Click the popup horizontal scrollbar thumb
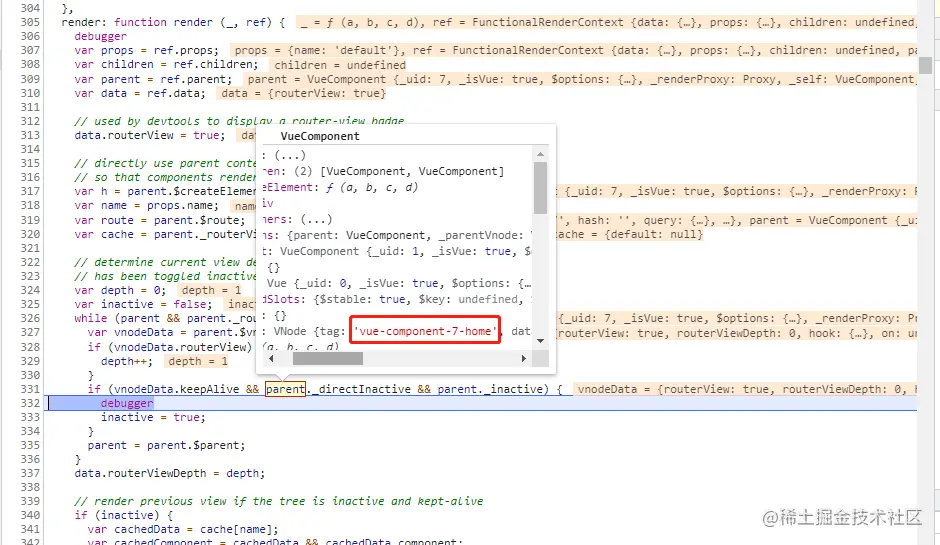940x545 pixels. [328, 359]
